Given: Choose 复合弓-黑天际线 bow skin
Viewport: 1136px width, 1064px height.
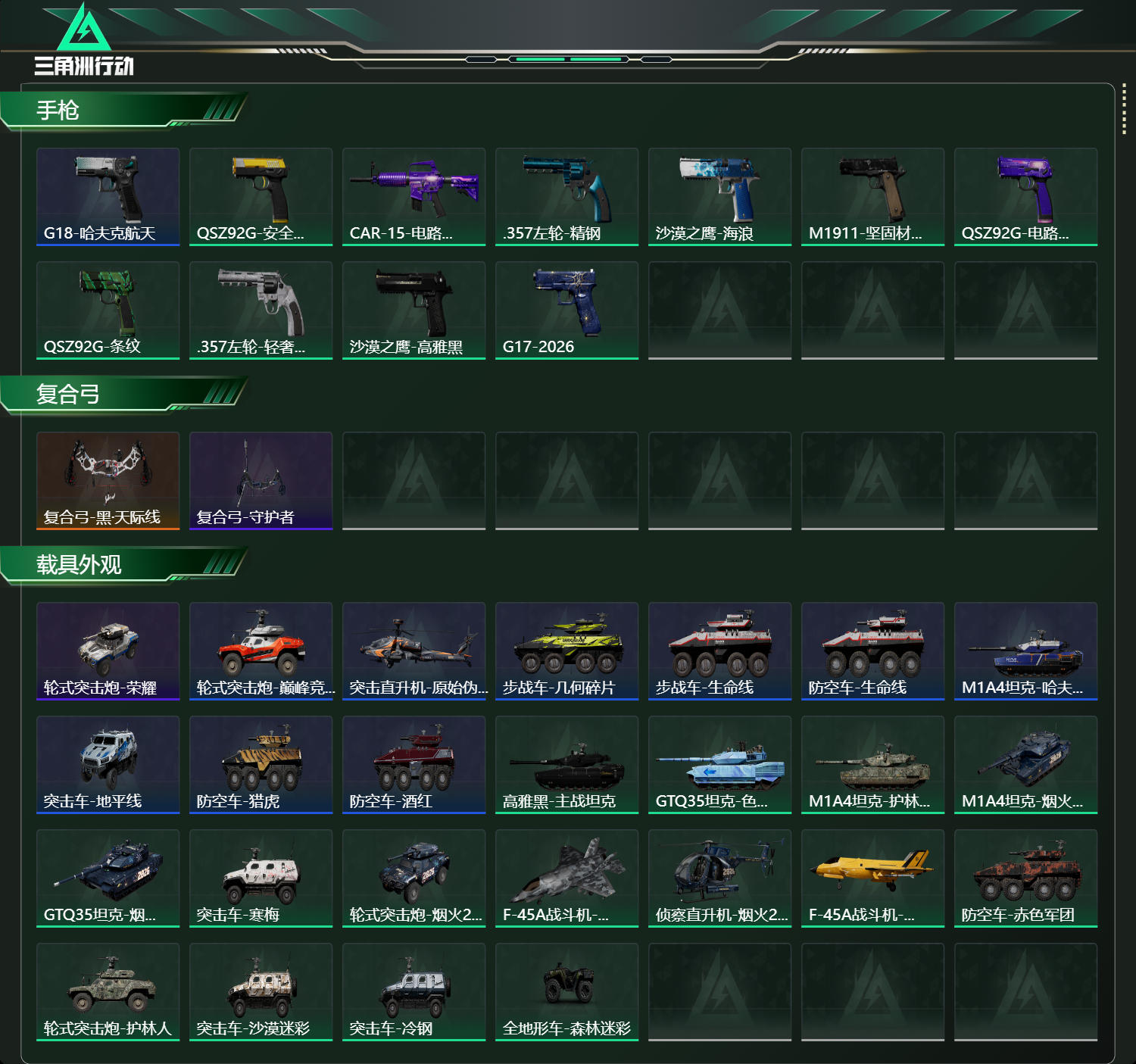Looking at the screenshot, I should coord(108,481).
